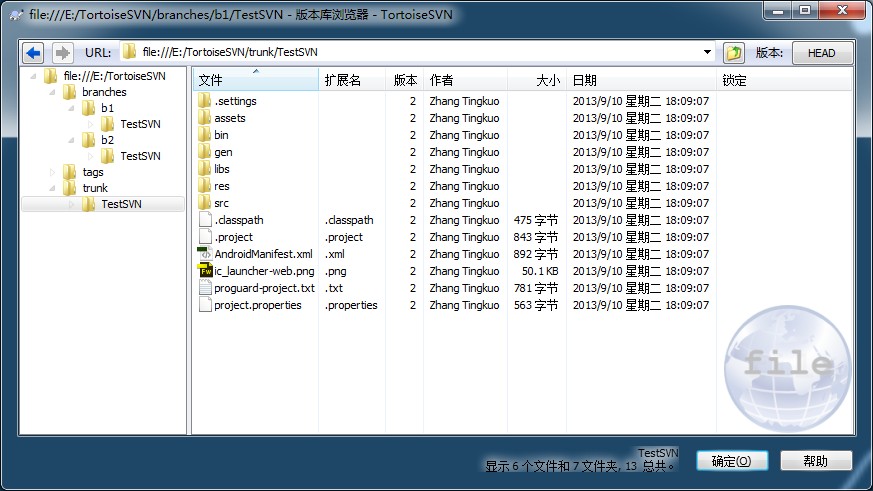This screenshot has width=873, height=491.
Task: Click the proguard-project.txt text file icon
Action: tap(205, 288)
